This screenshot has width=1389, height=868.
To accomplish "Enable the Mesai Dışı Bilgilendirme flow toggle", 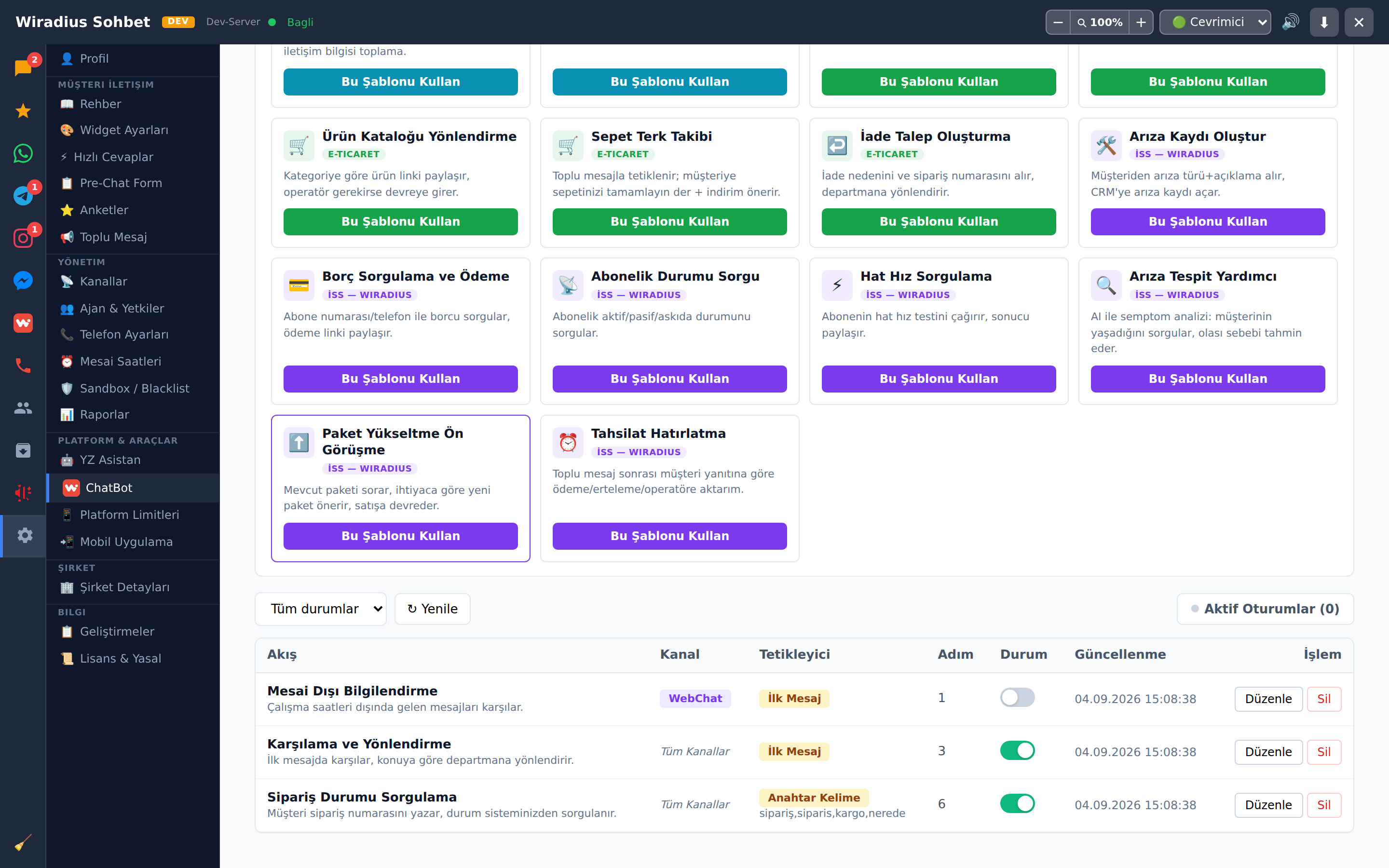I will tap(1017, 698).
